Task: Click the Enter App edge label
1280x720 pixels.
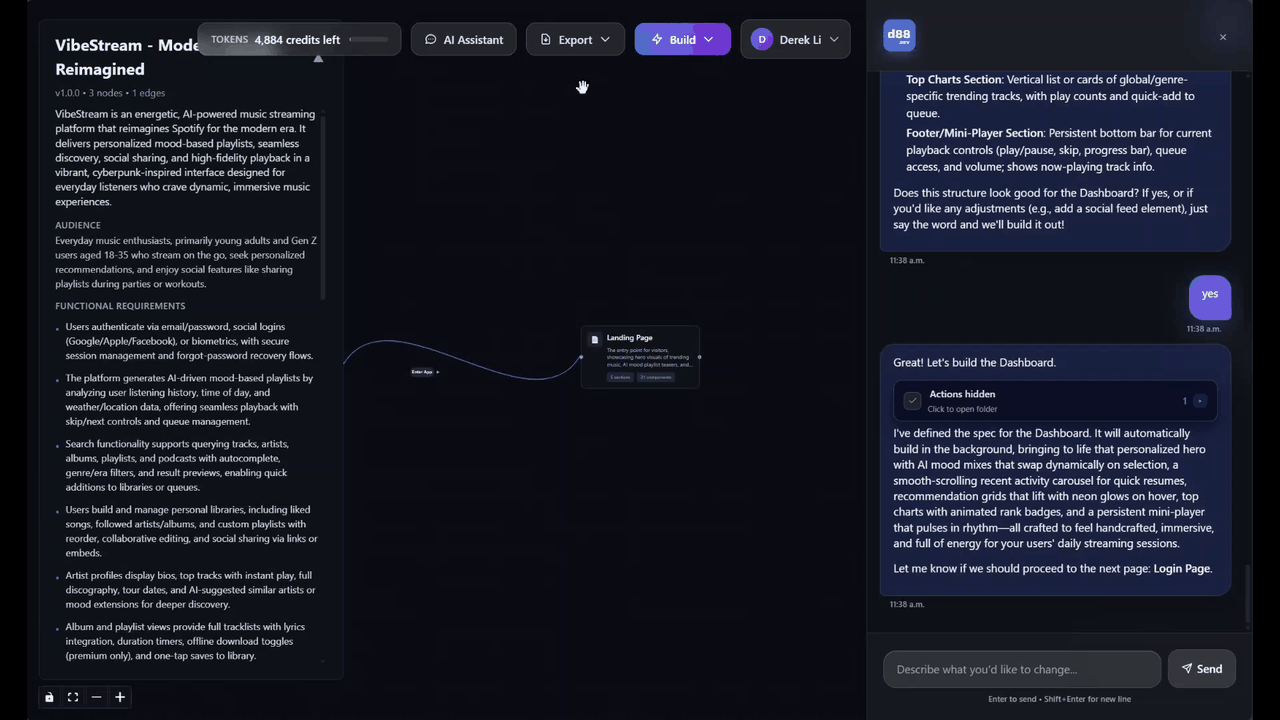Action: pos(424,372)
